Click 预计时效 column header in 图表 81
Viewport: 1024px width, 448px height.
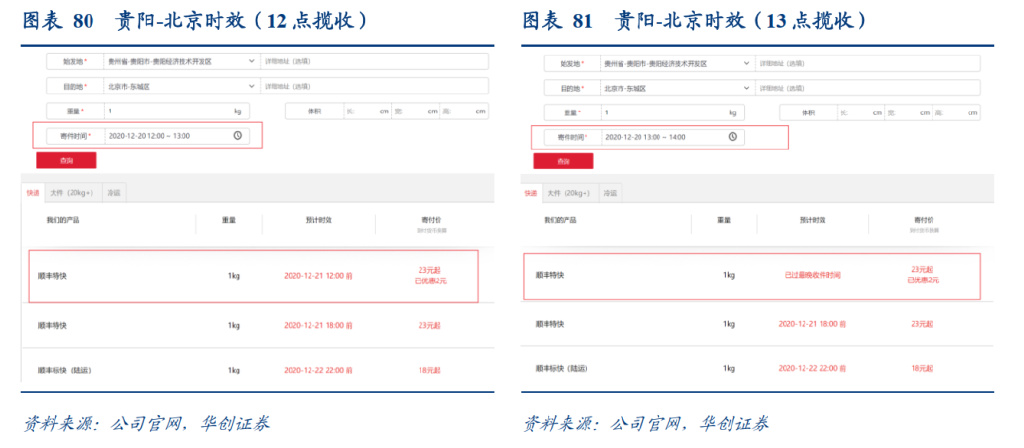tap(812, 220)
